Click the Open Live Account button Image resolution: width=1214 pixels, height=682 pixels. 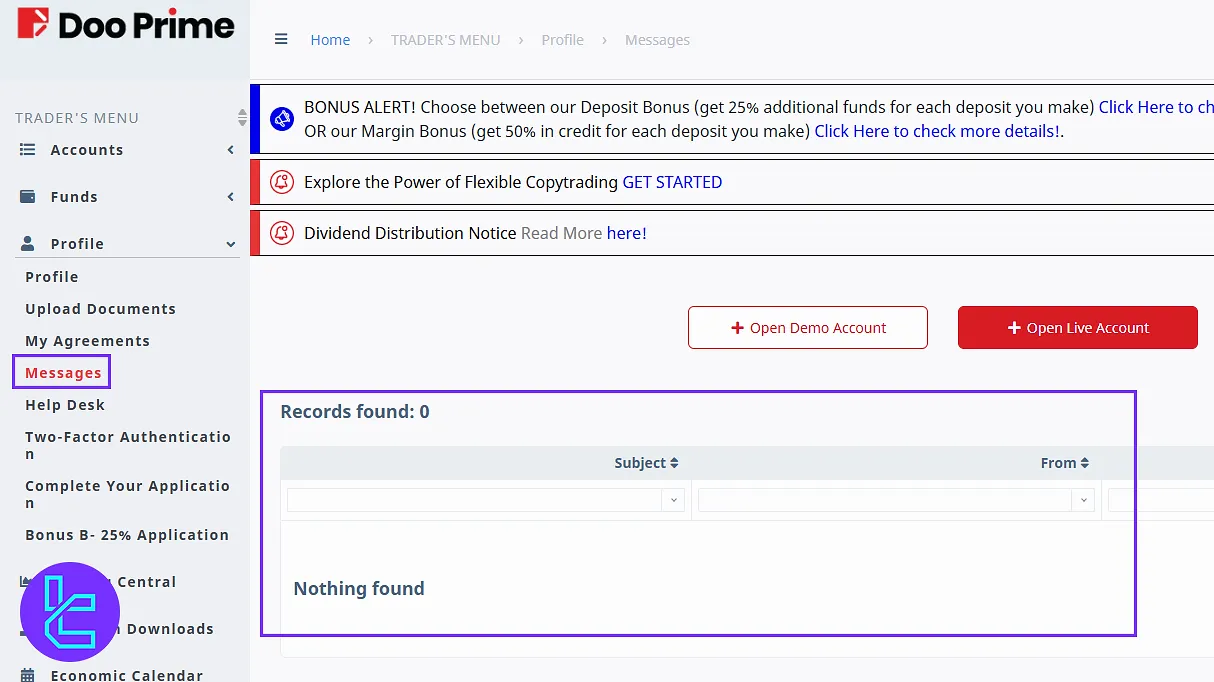(1077, 328)
